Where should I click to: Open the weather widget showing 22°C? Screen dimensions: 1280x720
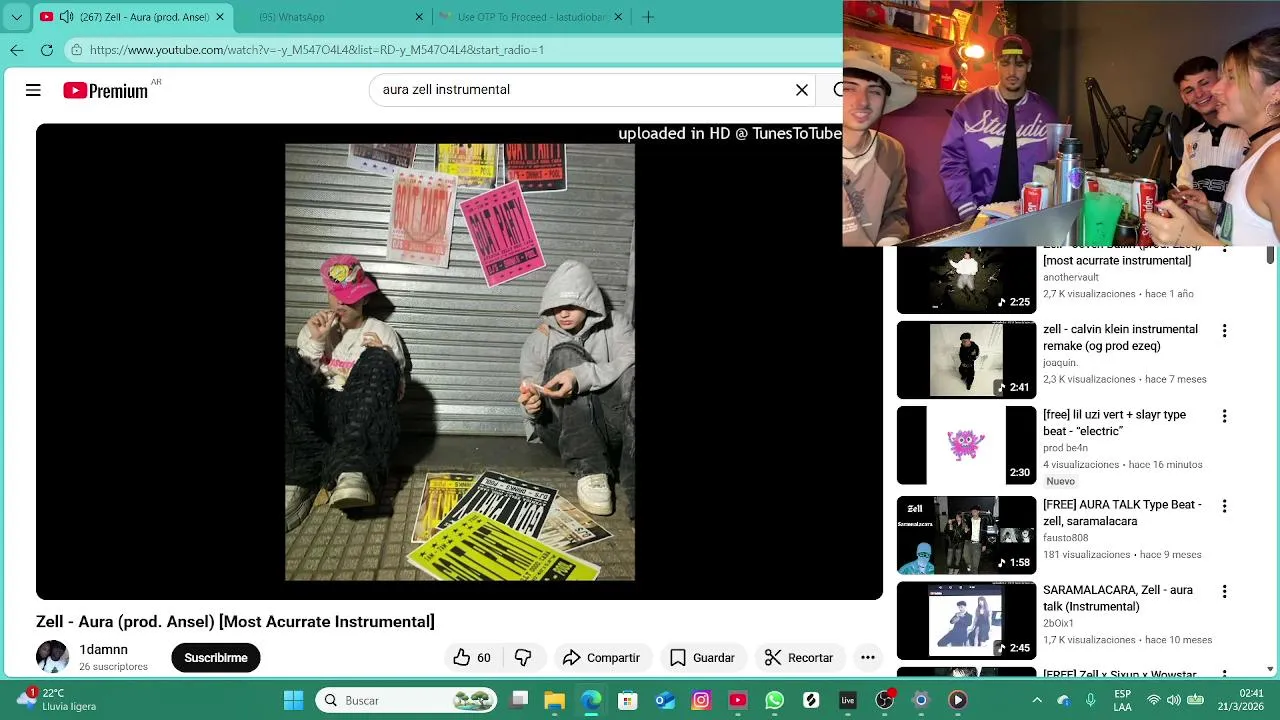(x=58, y=699)
